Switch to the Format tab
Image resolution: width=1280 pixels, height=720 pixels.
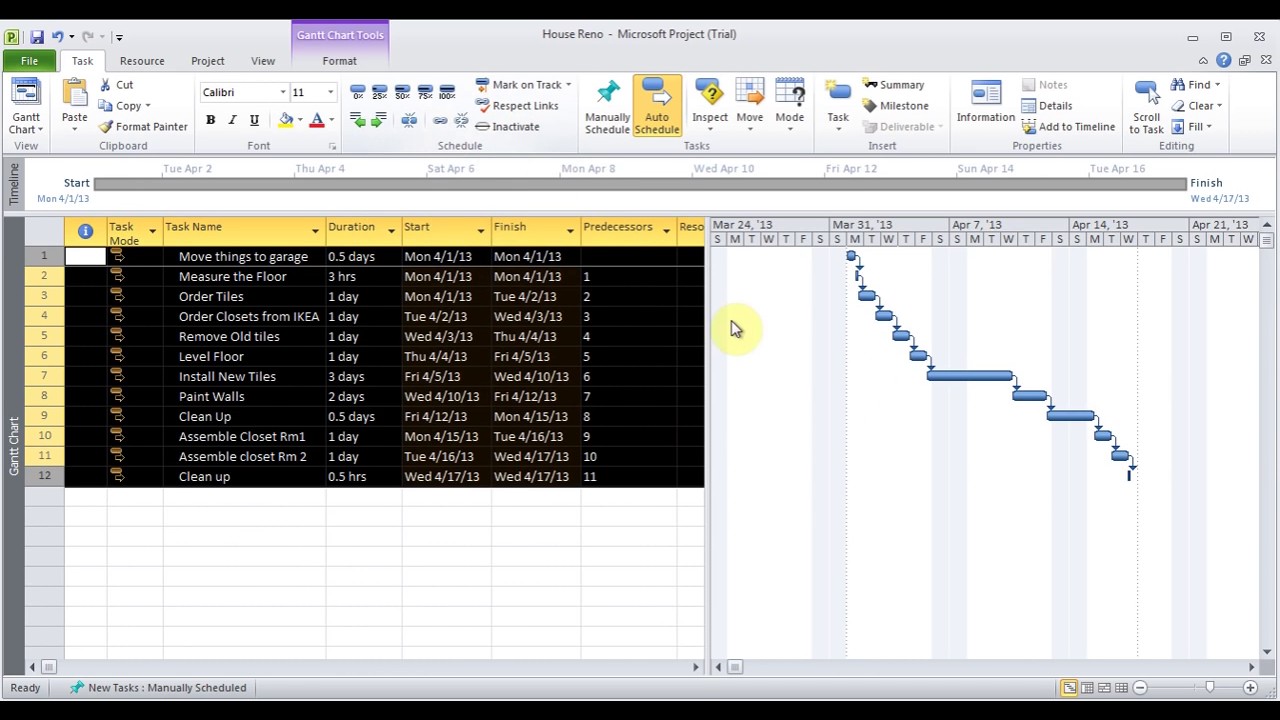(339, 61)
